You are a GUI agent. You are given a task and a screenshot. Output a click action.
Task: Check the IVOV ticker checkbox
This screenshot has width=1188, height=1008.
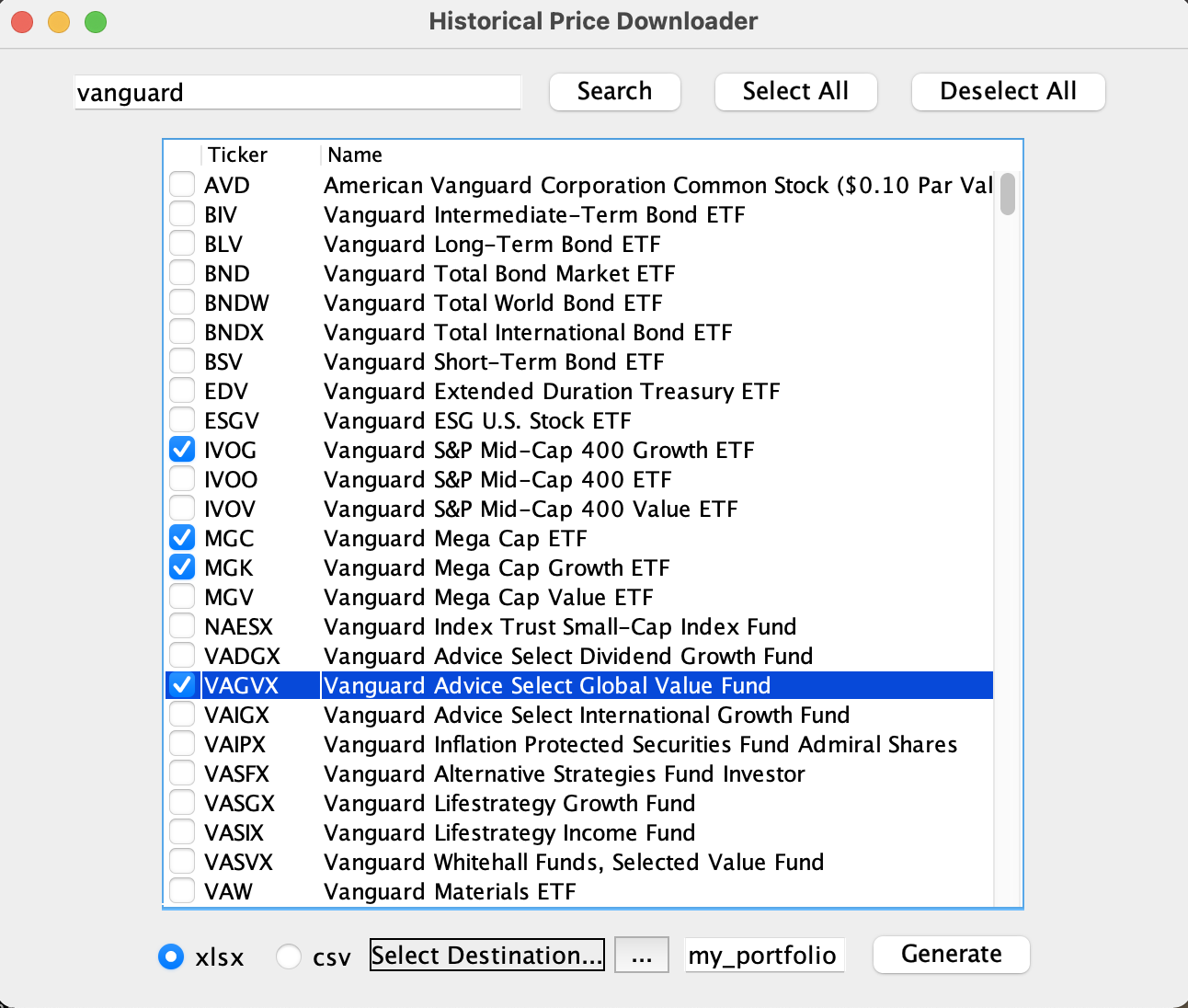click(x=182, y=509)
